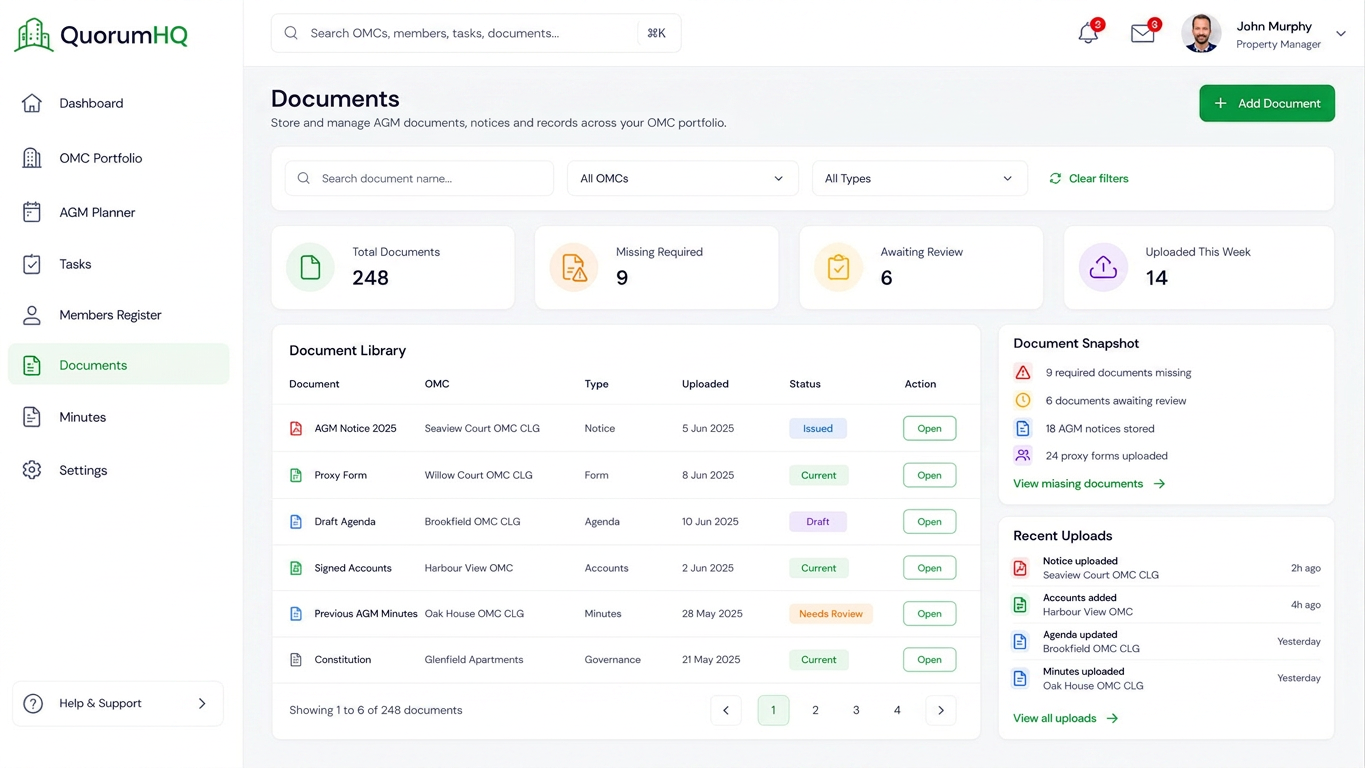Select page 1 in pagination
The width and height of the screenshot is (1365, 768).
pos(773,710)
